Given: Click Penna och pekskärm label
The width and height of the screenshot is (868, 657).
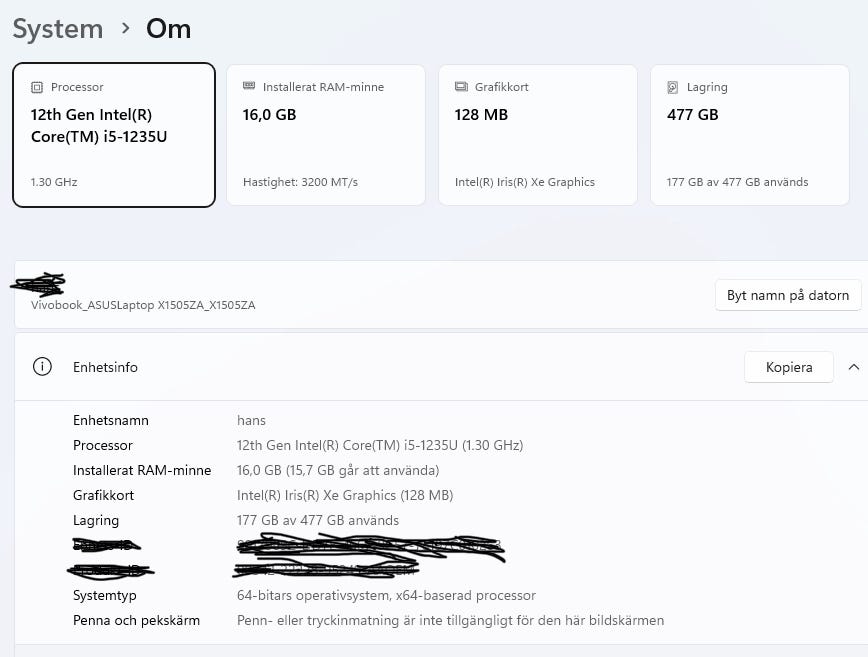Looking at the screenshot, I should click(136, 620).
